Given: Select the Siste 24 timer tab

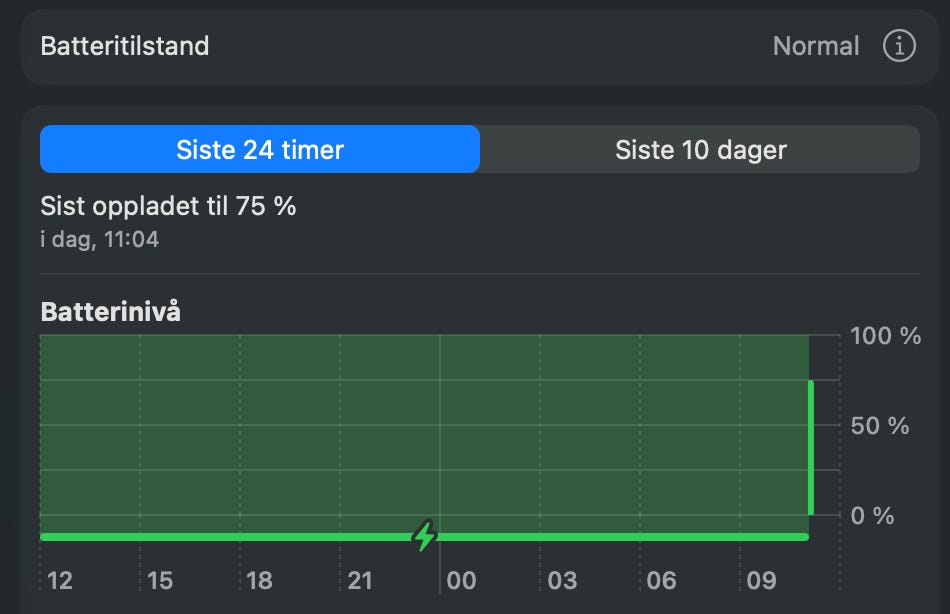Looking at the screenshot, I should [260, 149].
